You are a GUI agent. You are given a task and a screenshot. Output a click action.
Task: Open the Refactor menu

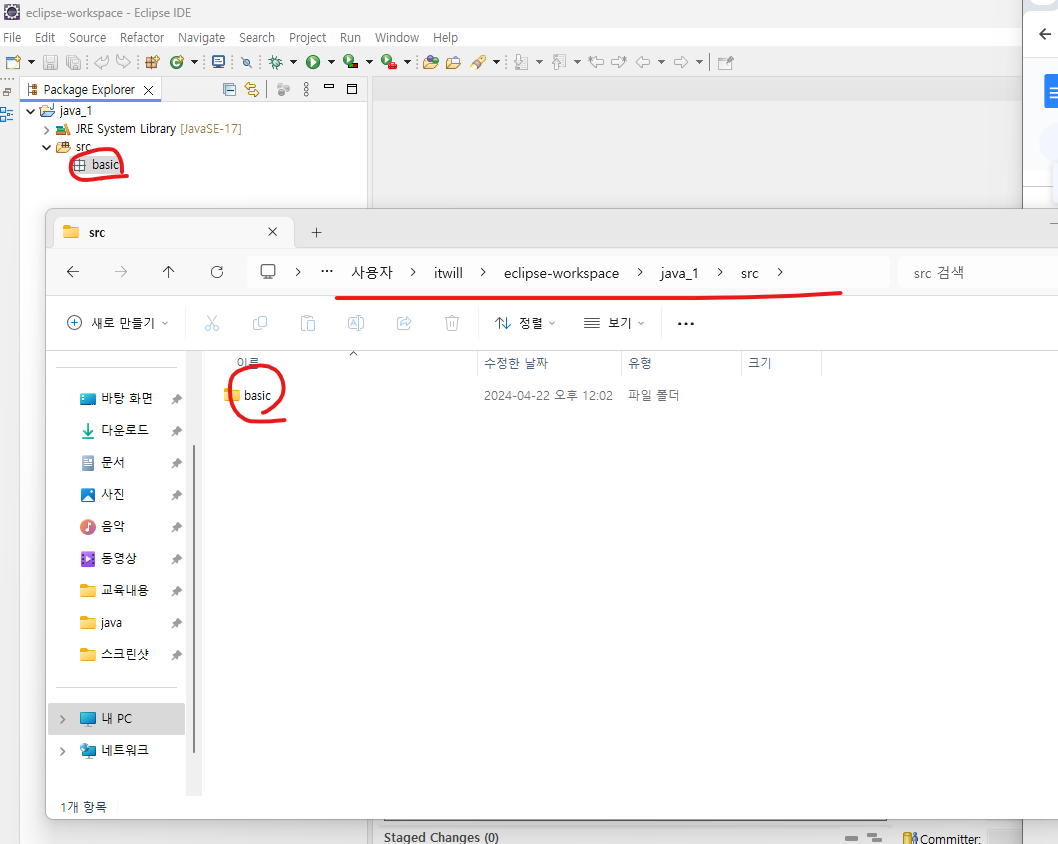[142, 38]
